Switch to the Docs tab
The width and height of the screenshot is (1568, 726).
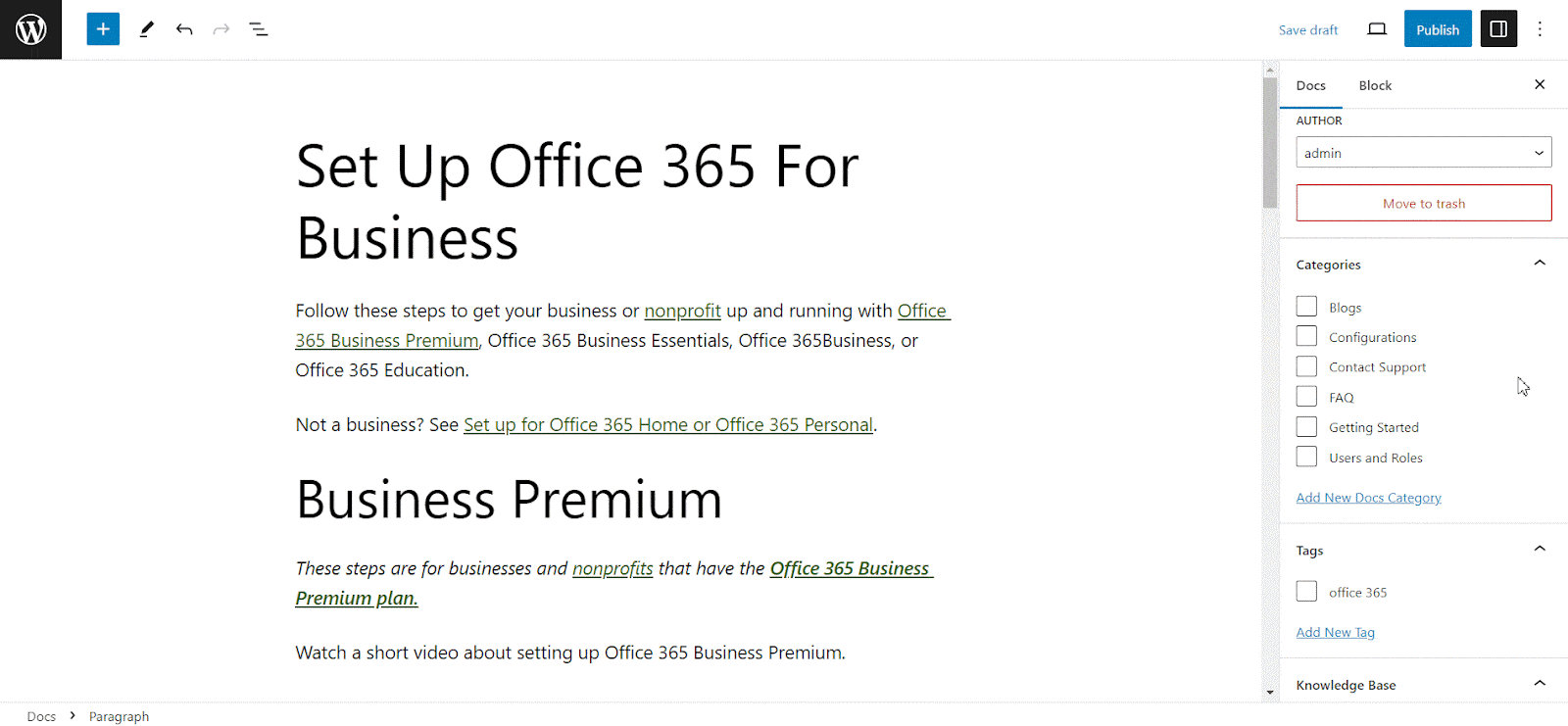click(1310, 86)
